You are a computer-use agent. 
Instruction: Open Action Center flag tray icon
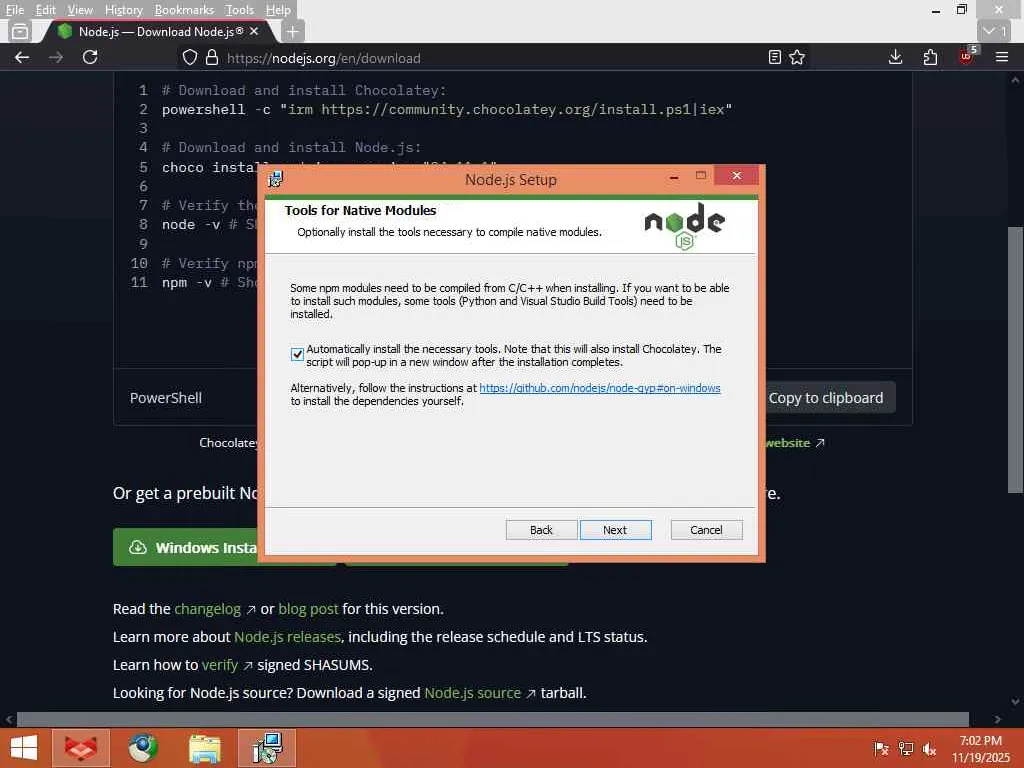coord(881,748)
